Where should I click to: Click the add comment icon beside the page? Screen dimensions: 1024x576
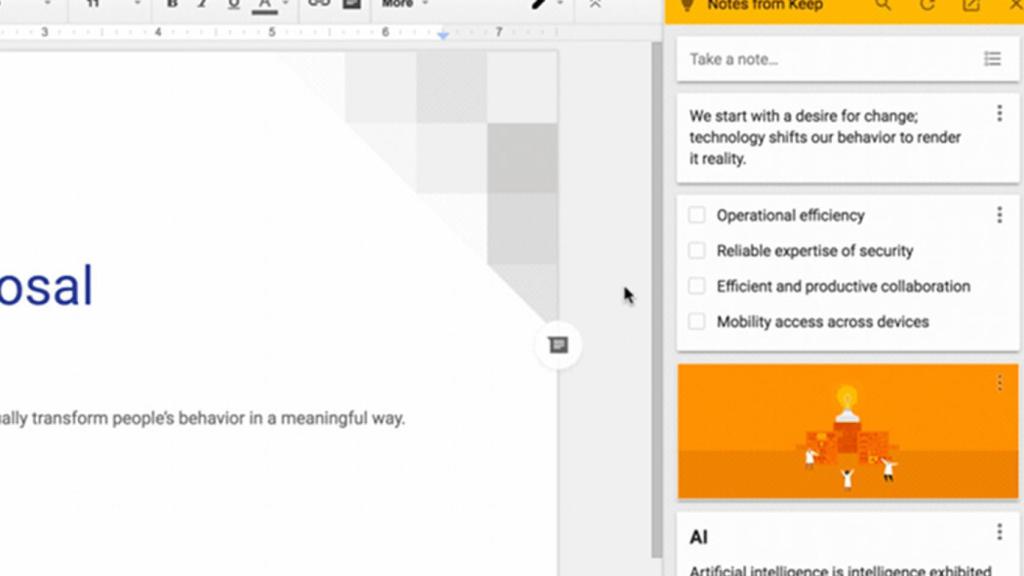point(558,345)
